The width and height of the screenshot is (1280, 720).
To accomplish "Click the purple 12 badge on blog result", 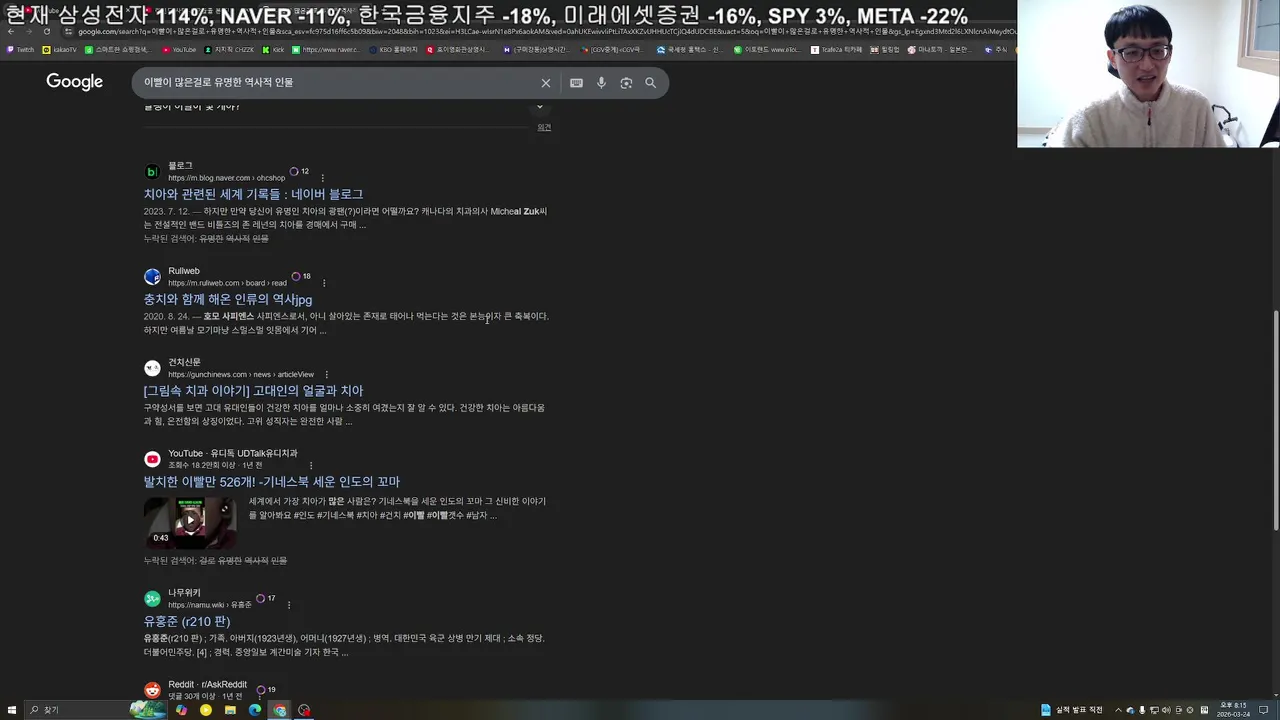I will click(x=299, y=172).
